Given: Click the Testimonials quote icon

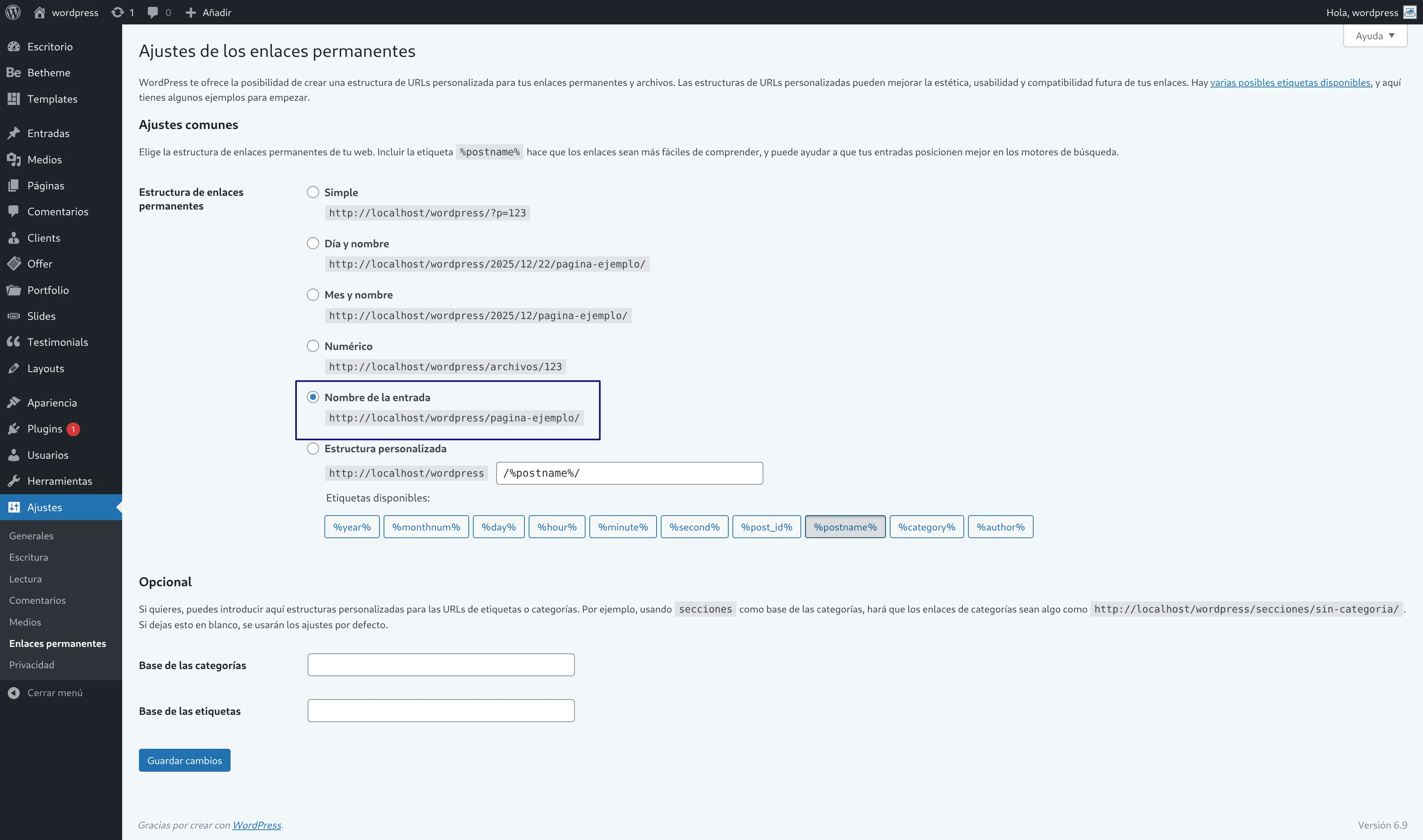Looking at the screenshot, I should [14, 342].
